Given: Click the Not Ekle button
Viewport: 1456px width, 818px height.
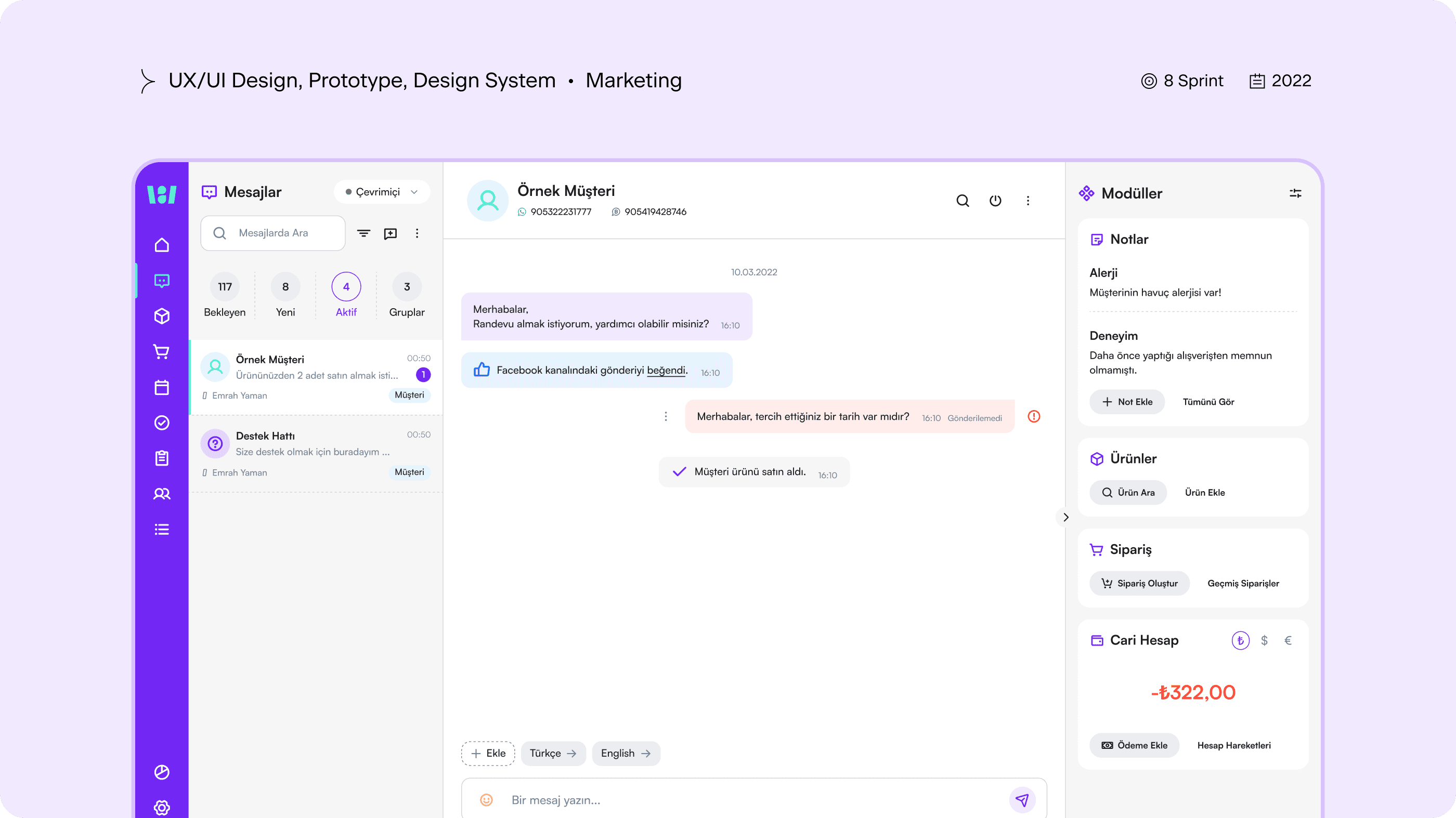Looking at the screenshot, I should pos(1127,402).
